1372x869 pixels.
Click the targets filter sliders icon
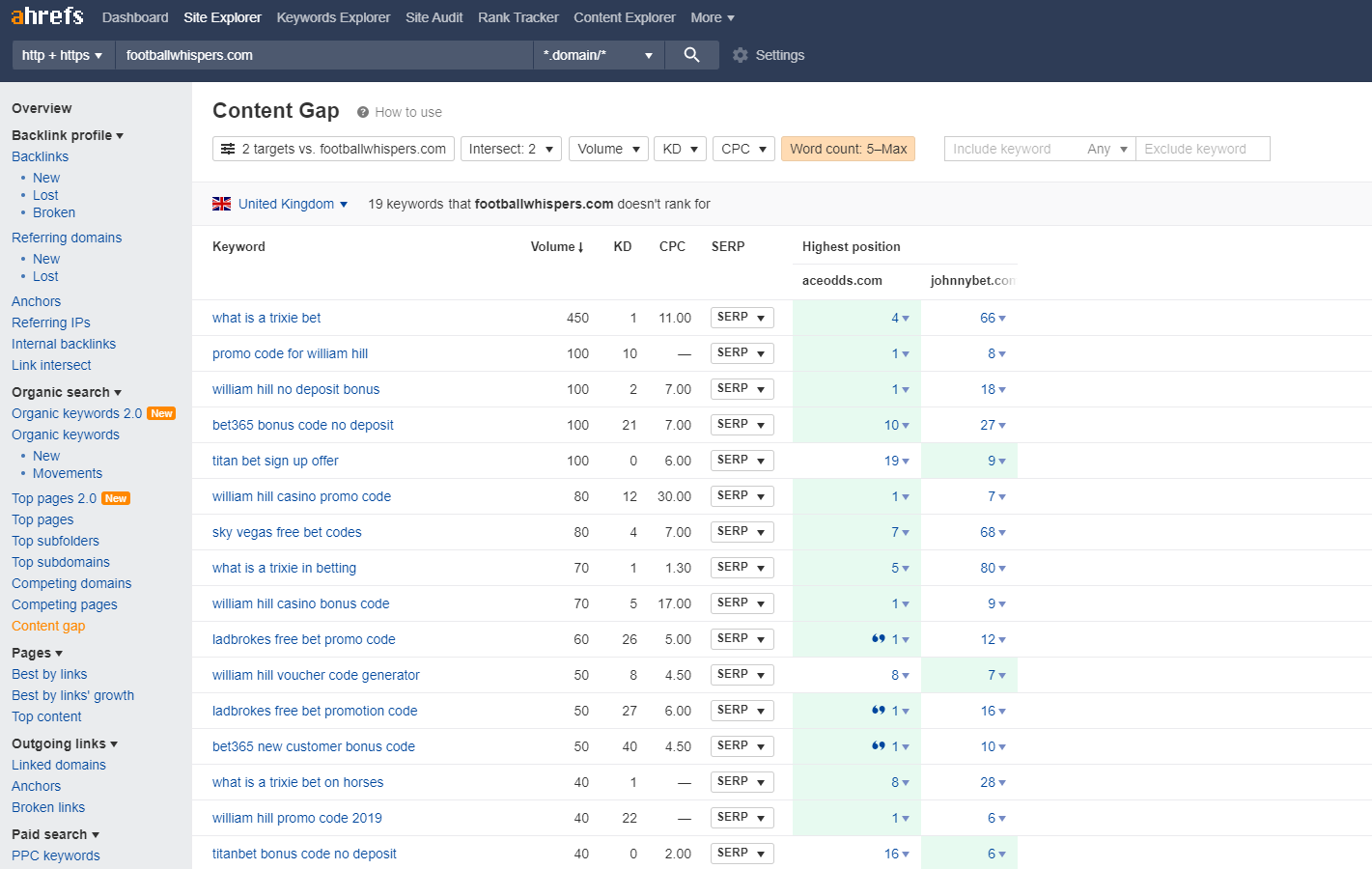228,149
